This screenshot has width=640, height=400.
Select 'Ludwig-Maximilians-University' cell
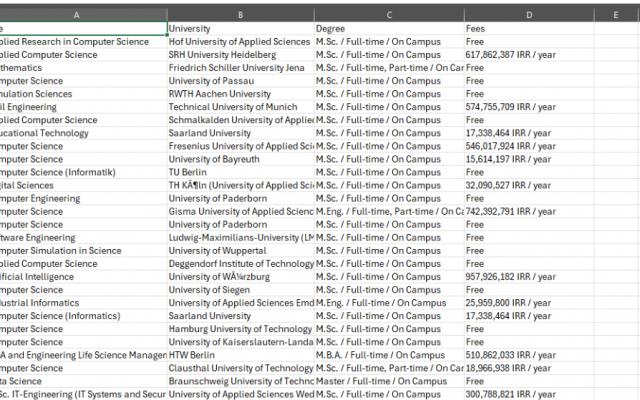tap(241, 238)
